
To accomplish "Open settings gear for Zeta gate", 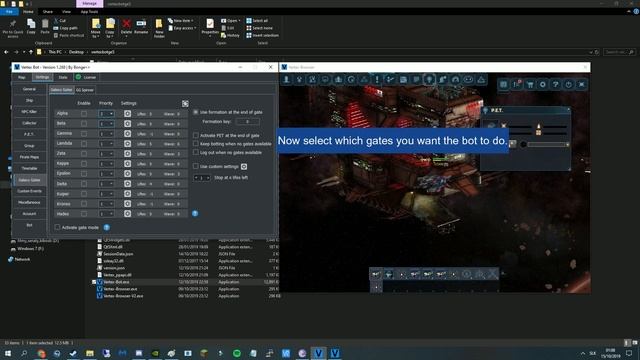I will pos(127,153).
